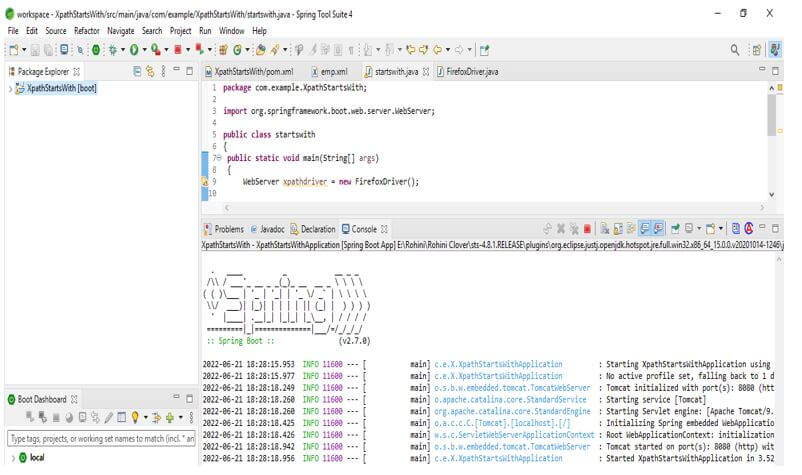Close the startswith.java editor tab
The image size is (802, 475).
pos(426,72)
